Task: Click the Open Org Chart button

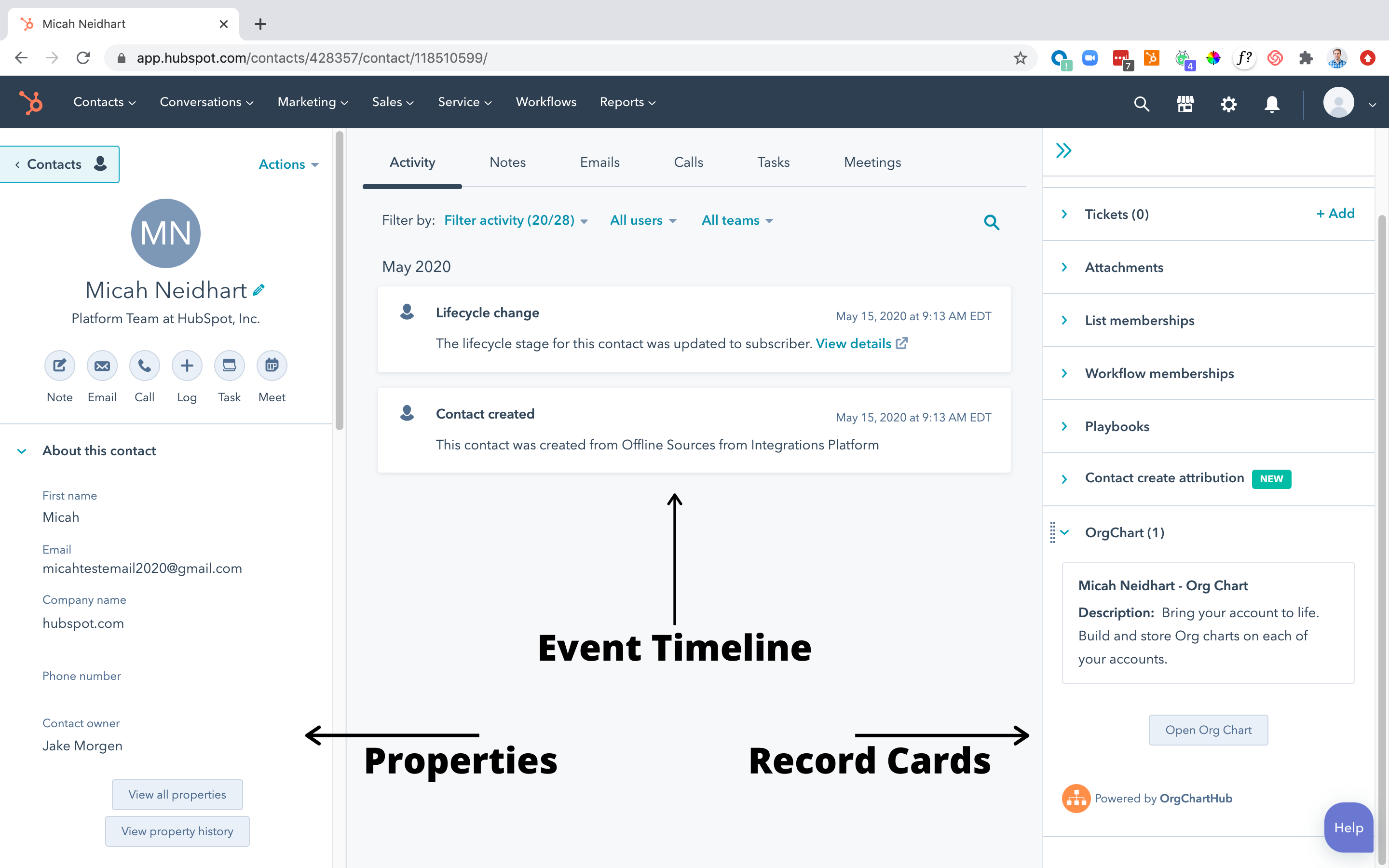Action: [x=1208, y=730]
